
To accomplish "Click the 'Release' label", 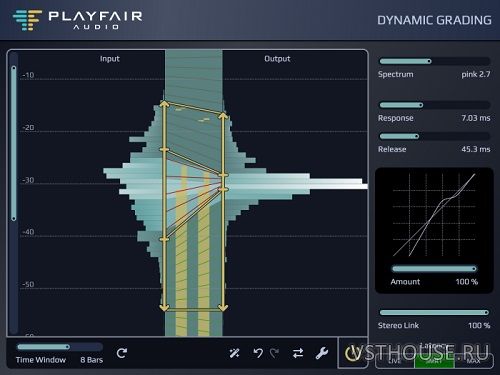I will 392,149.
